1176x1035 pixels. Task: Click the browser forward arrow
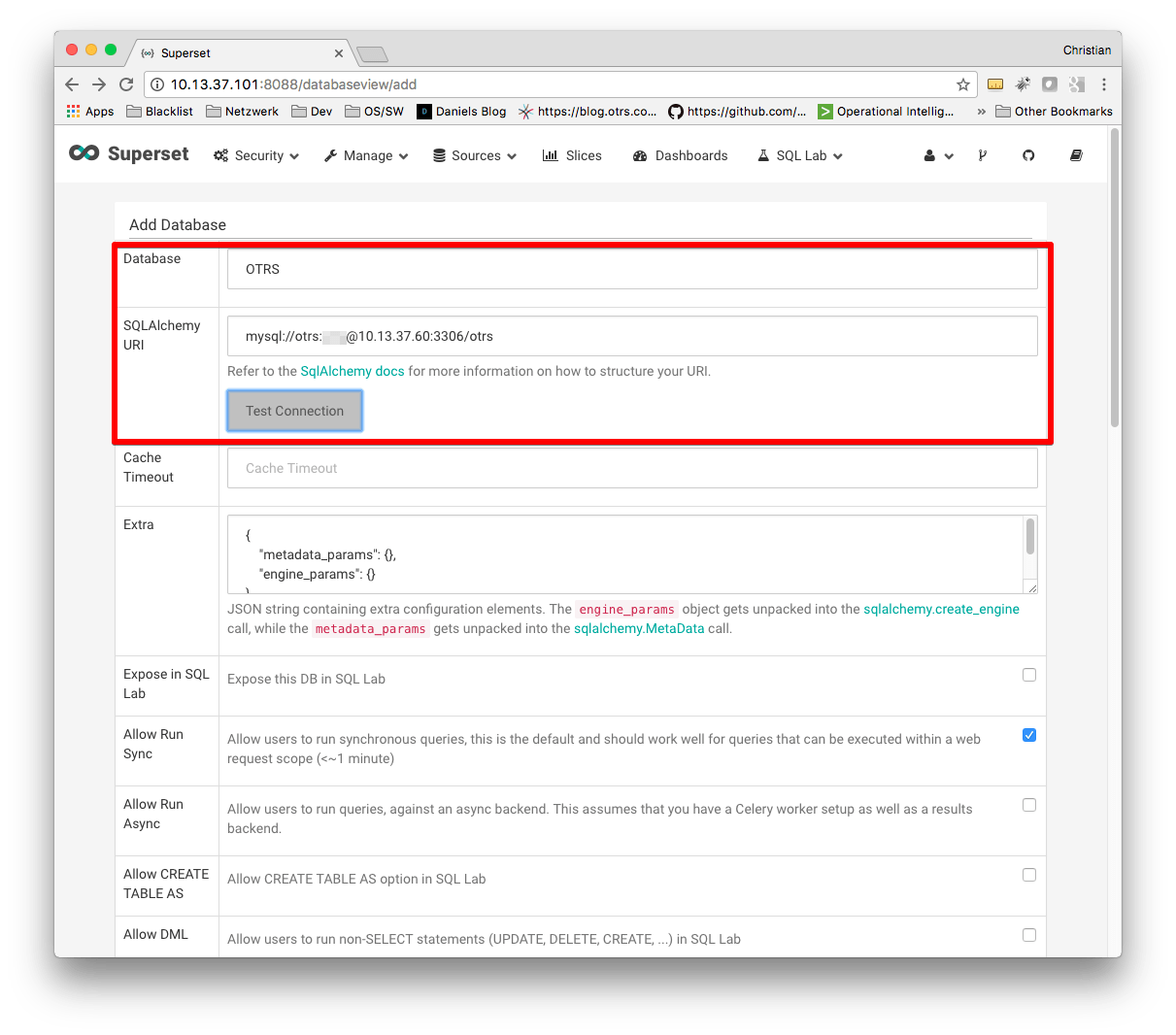(x=98, y=84)
